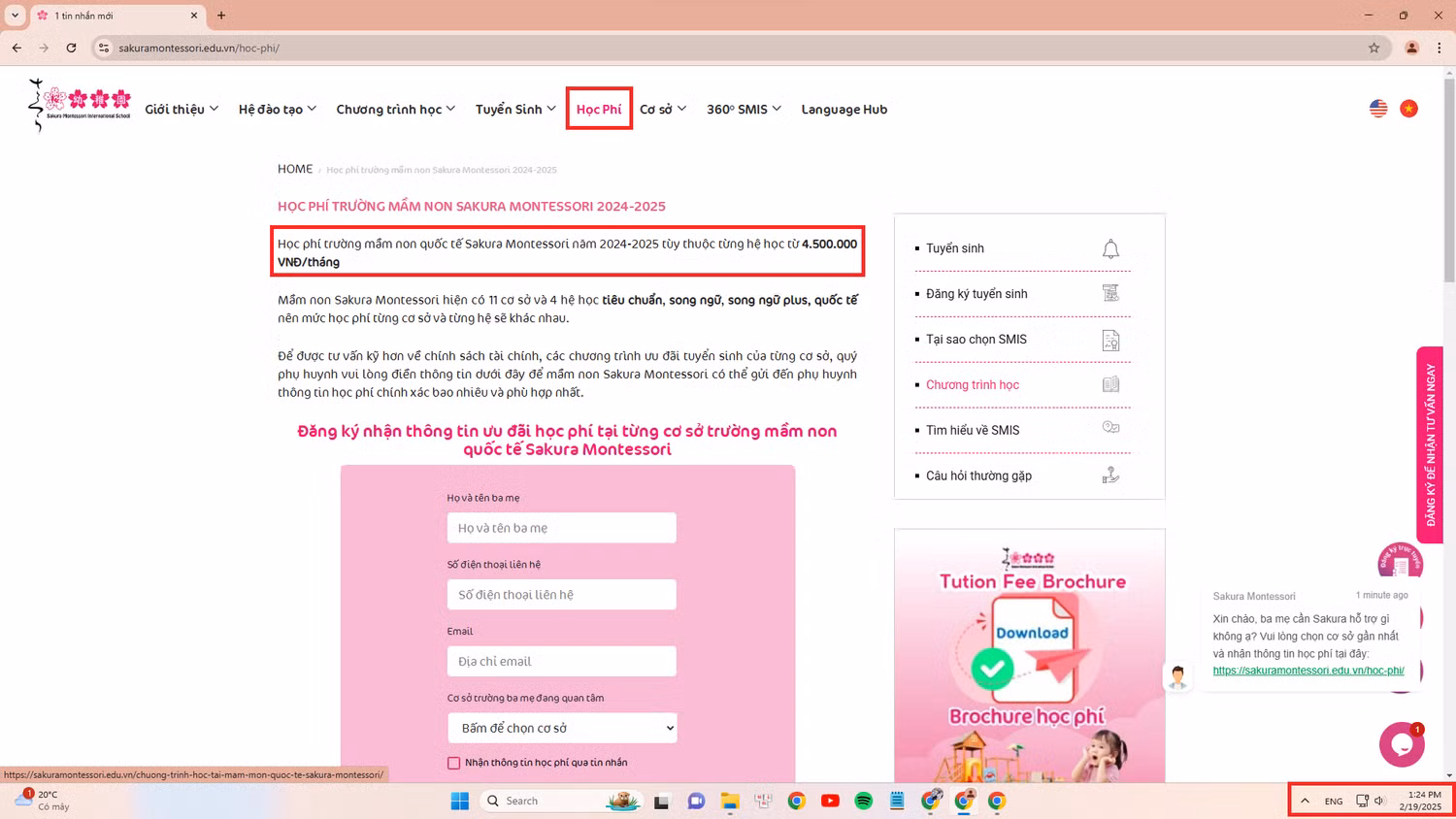This screenshot has height=819, width=1456.
Task: Open the tab search dropdown arrow
Action: coord(15,16)
